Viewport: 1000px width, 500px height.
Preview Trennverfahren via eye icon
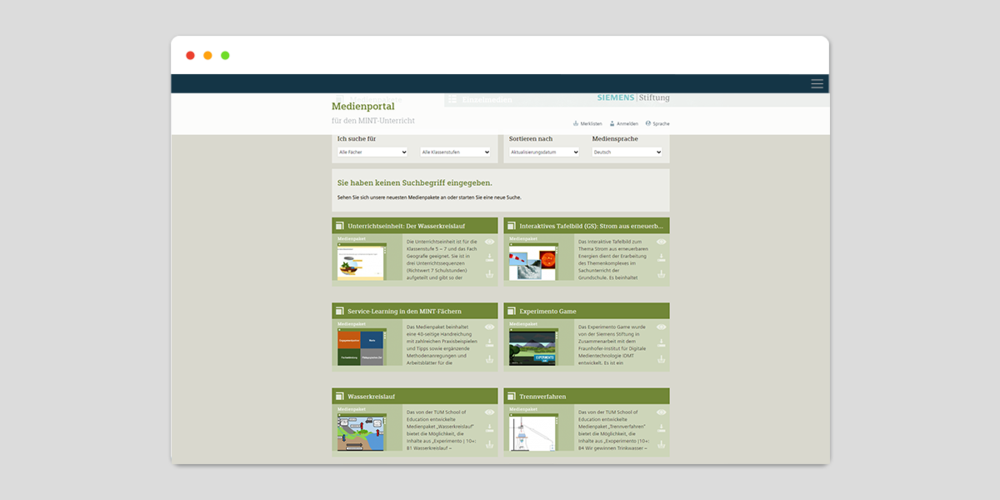pyautogui.click(x=661, y=413)
